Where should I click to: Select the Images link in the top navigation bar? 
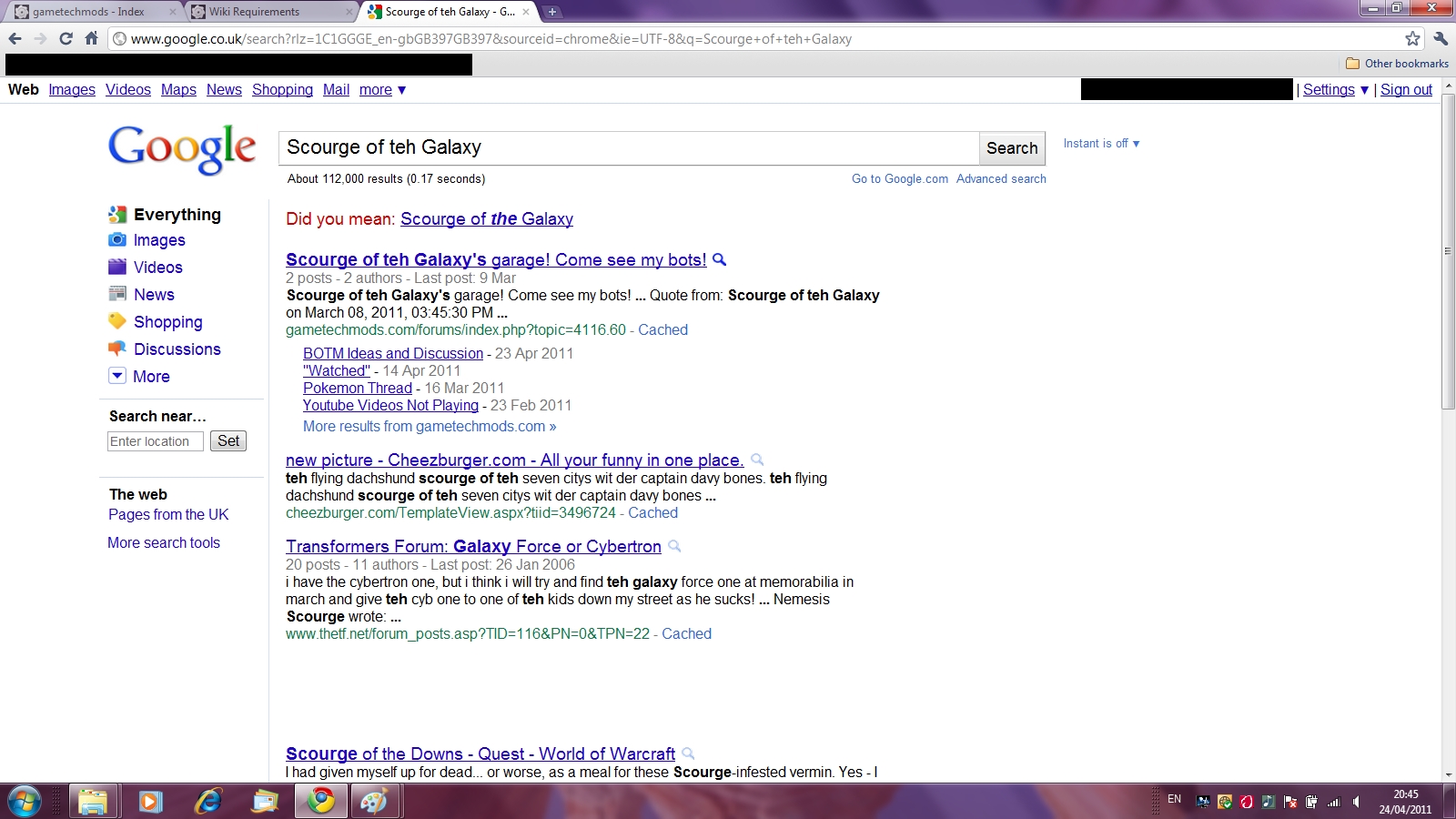(x=72, y=89)
